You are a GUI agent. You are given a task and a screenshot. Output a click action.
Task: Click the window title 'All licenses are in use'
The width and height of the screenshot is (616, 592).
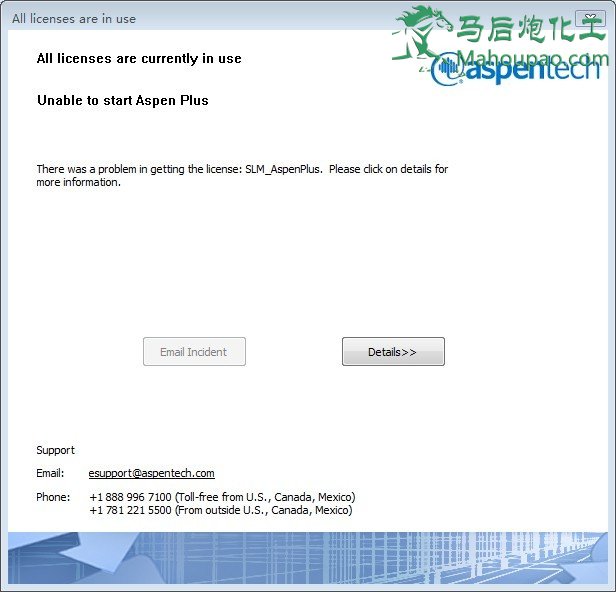tap(74, 19)
